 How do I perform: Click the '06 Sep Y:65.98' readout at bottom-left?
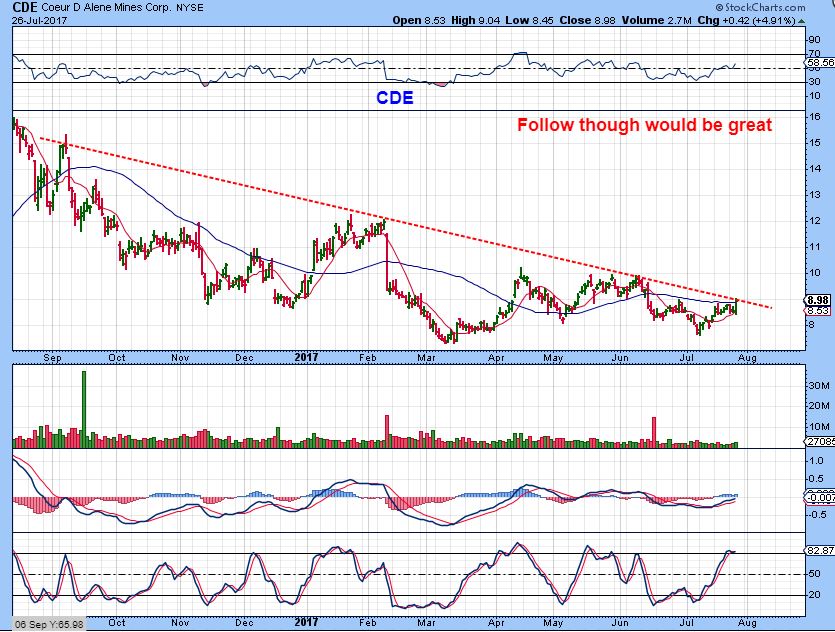point(49,624)
